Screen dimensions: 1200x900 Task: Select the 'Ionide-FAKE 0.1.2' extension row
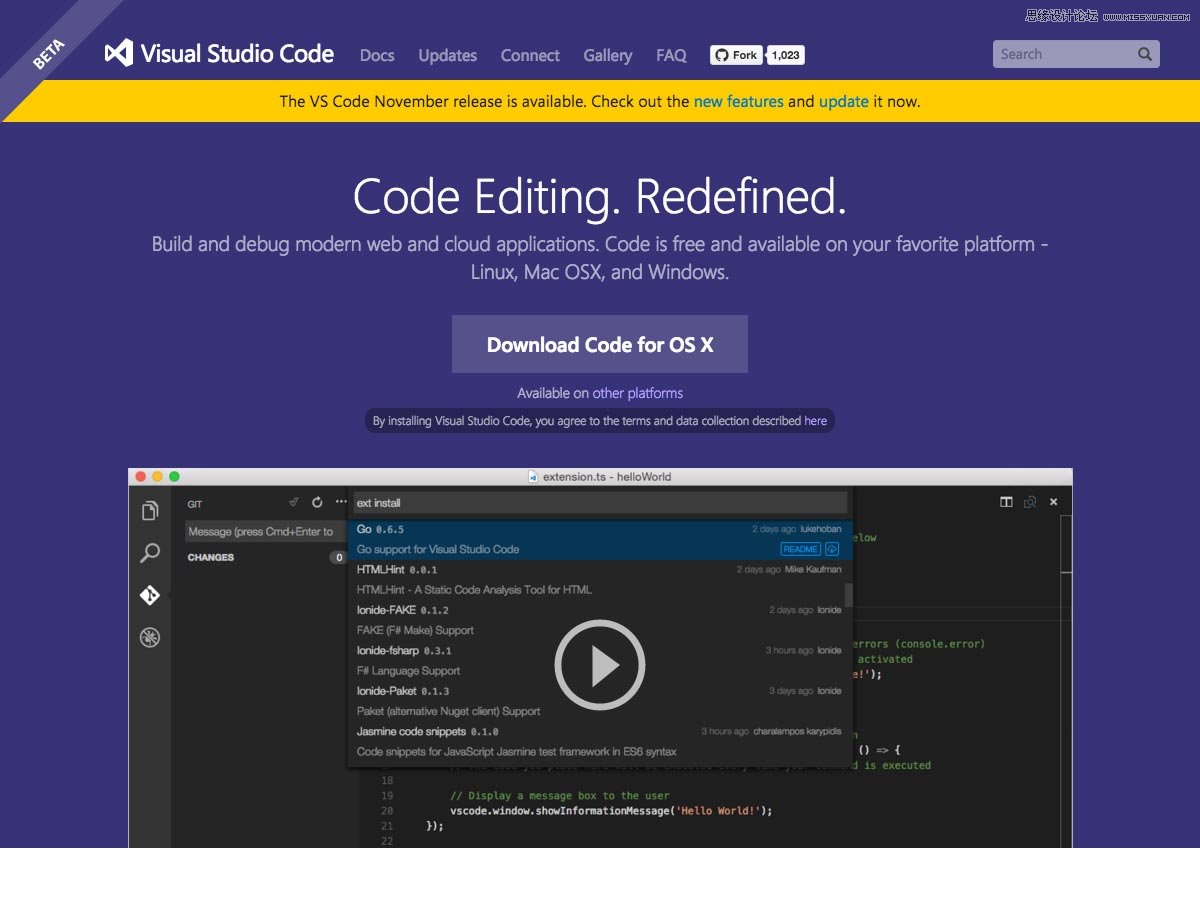[x=597, y=620]
